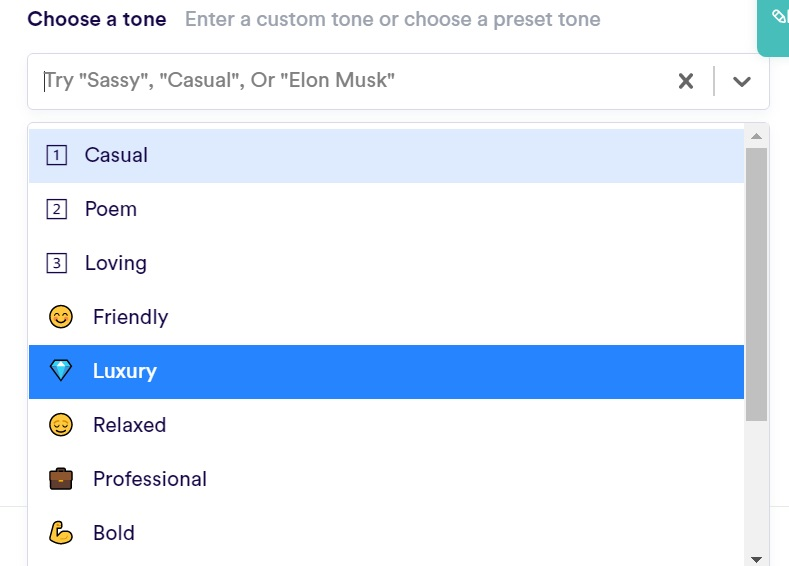Click the numbered 3 icon beside Loving
The height and width of the screenshot is (566, 789).
57,263
